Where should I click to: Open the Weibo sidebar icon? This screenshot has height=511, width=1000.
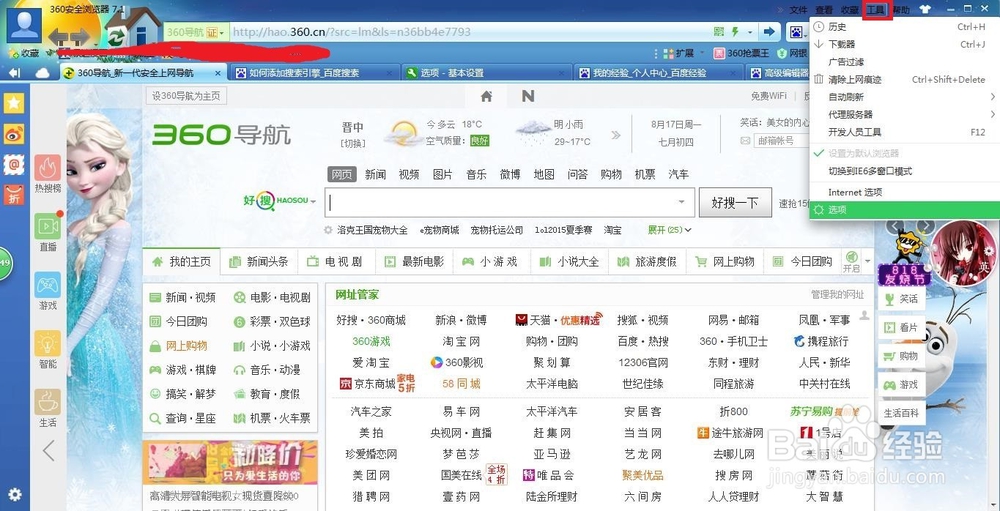pos(14,134)
